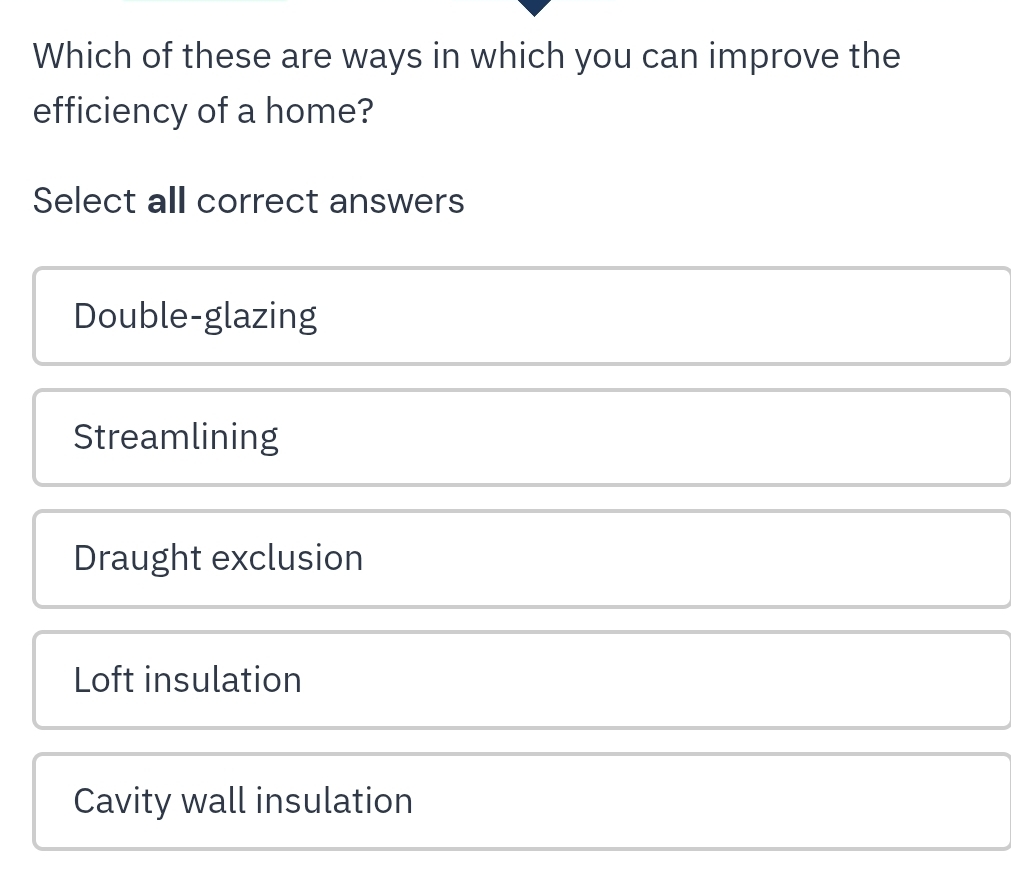Viewport: 1011px width, 870px height.
Task: Click the 'Select all correct answers' instruction
Action: pyautogui.click(x=248, y=201)
